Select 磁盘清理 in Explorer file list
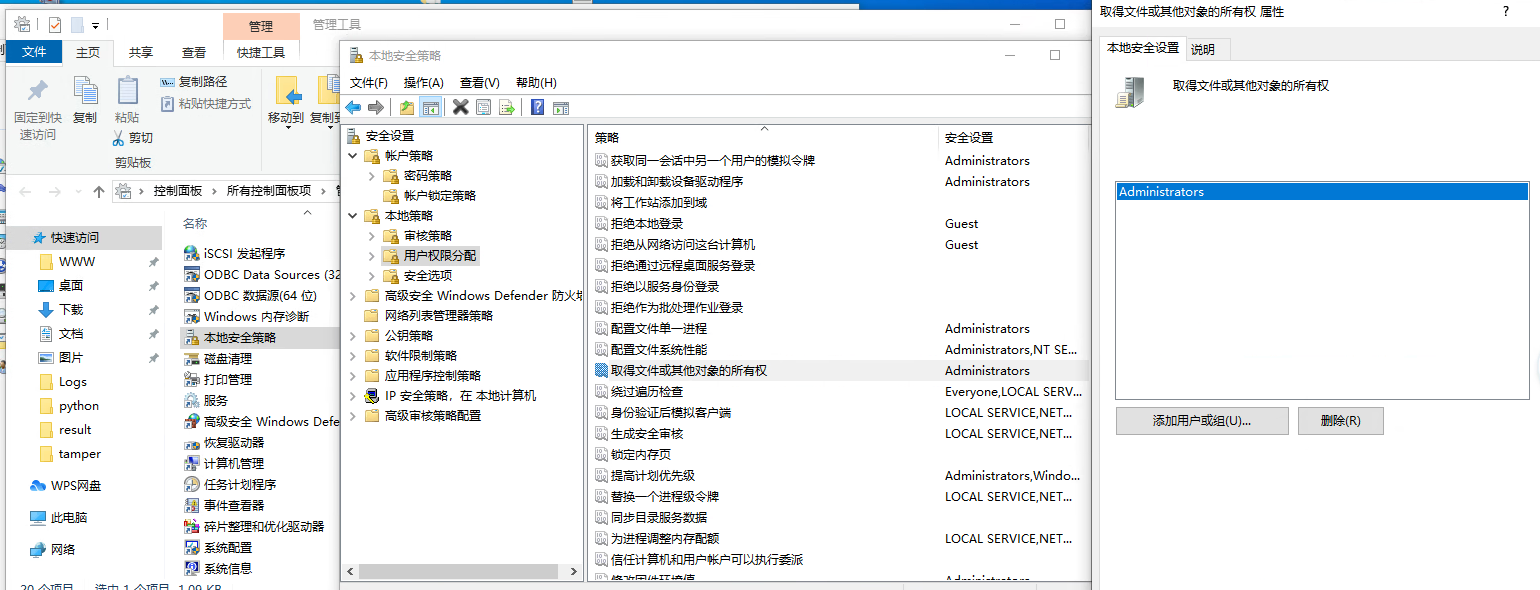The width and height of the screenshot is (1540, 590). 218,358
